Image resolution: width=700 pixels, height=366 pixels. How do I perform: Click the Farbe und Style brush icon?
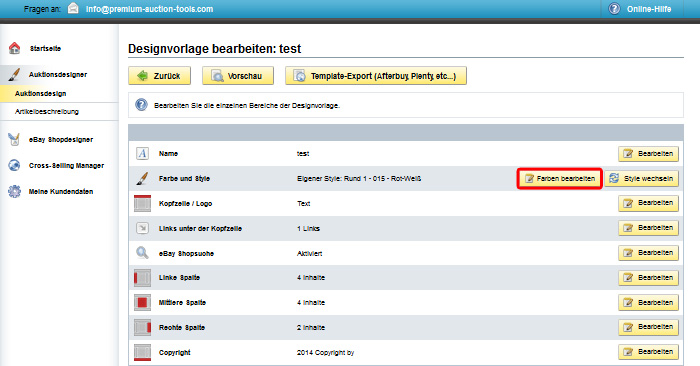click(142, 179)
